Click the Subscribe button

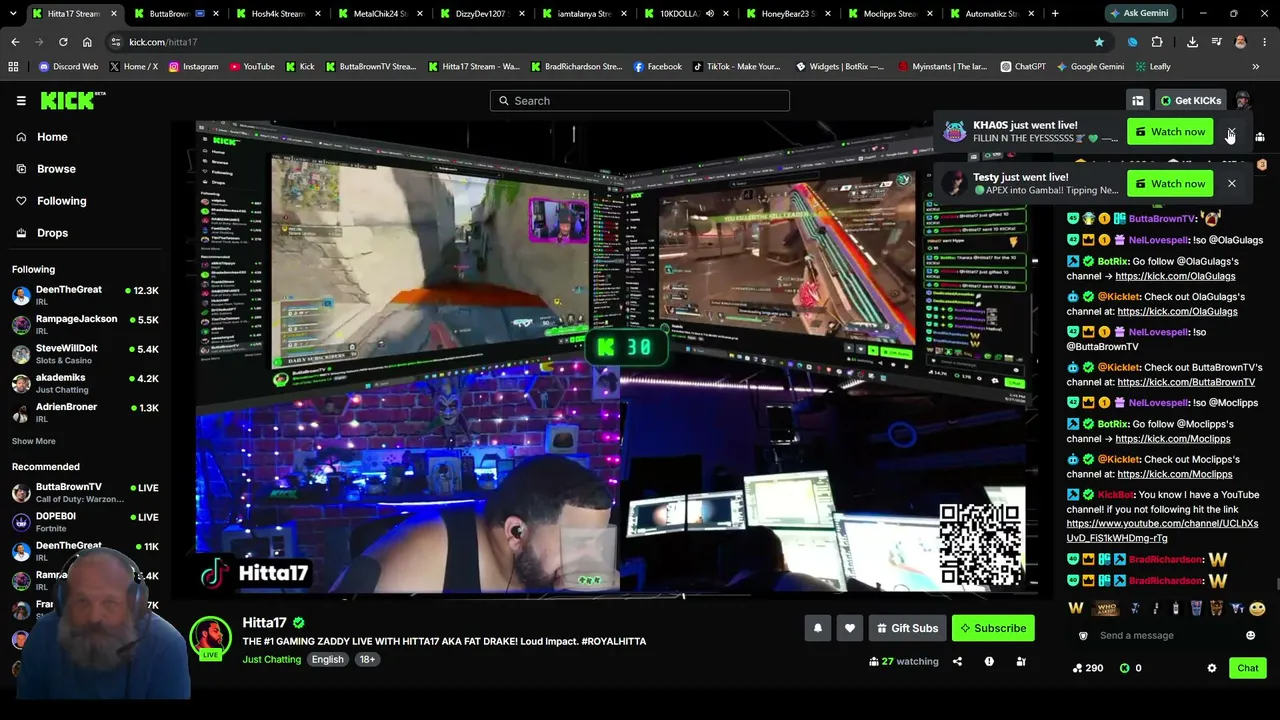[x=993, y=628]
